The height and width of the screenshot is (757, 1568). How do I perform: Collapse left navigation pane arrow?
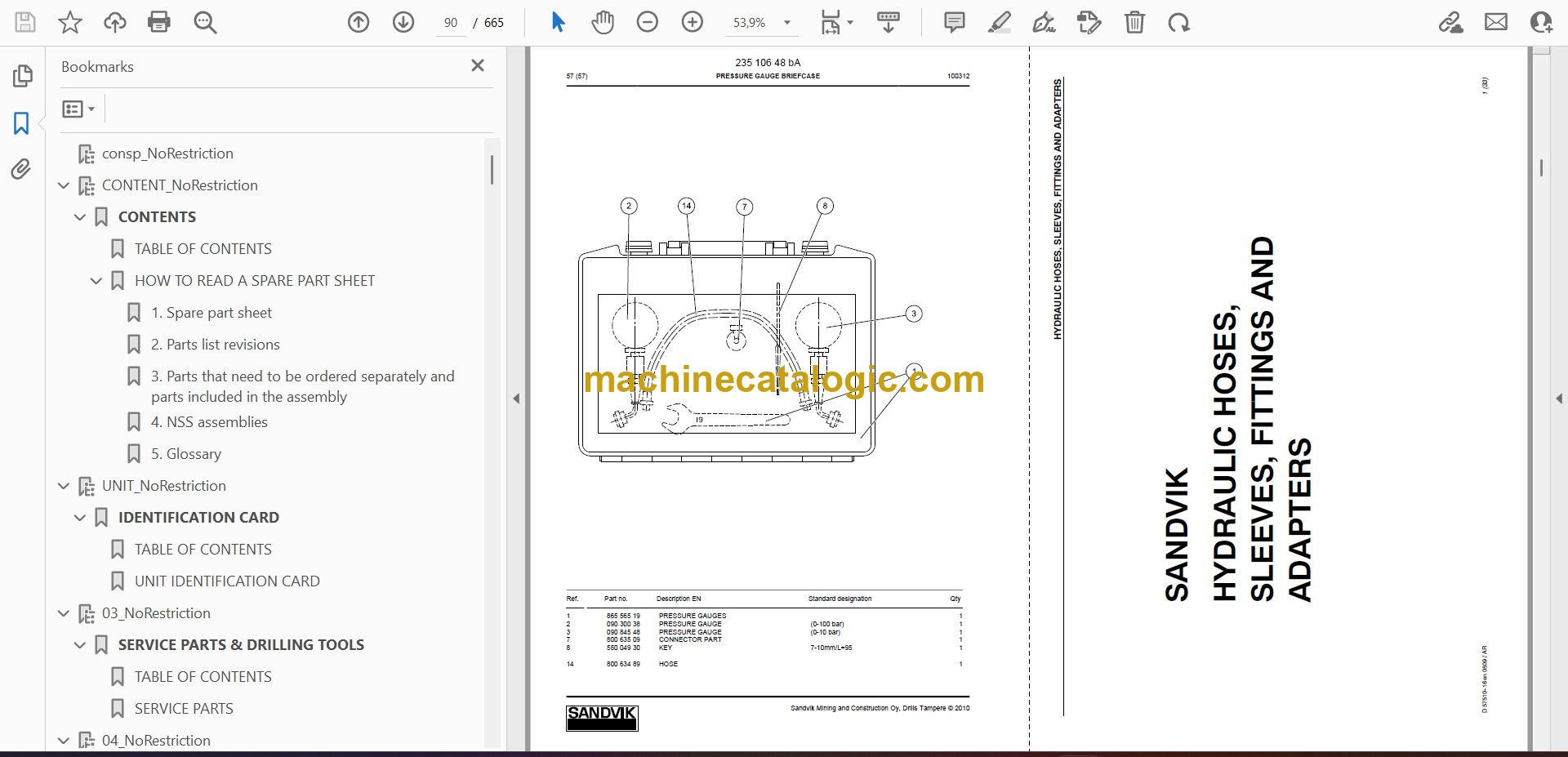tap(516, 399)
